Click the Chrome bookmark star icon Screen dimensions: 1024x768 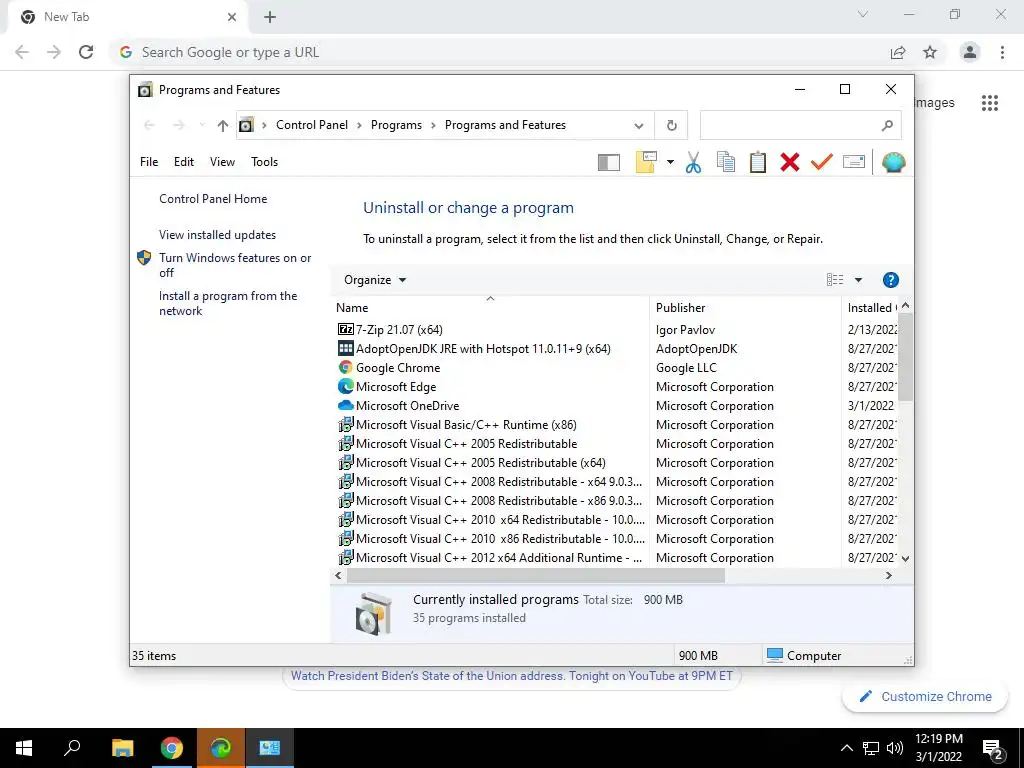pyautogui.click(x=930, y=52)
